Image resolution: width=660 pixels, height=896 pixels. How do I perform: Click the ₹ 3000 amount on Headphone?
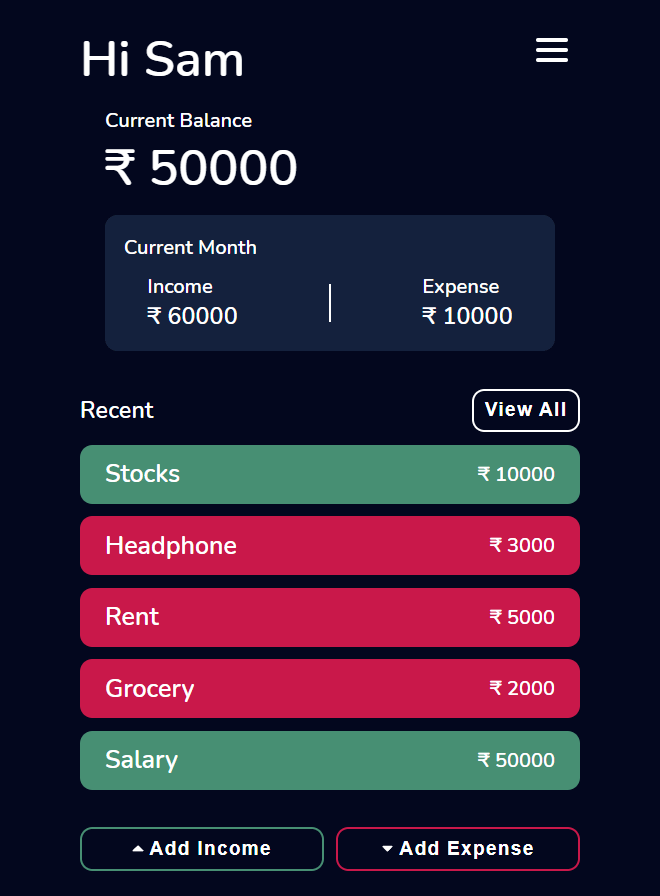point(522,545)
